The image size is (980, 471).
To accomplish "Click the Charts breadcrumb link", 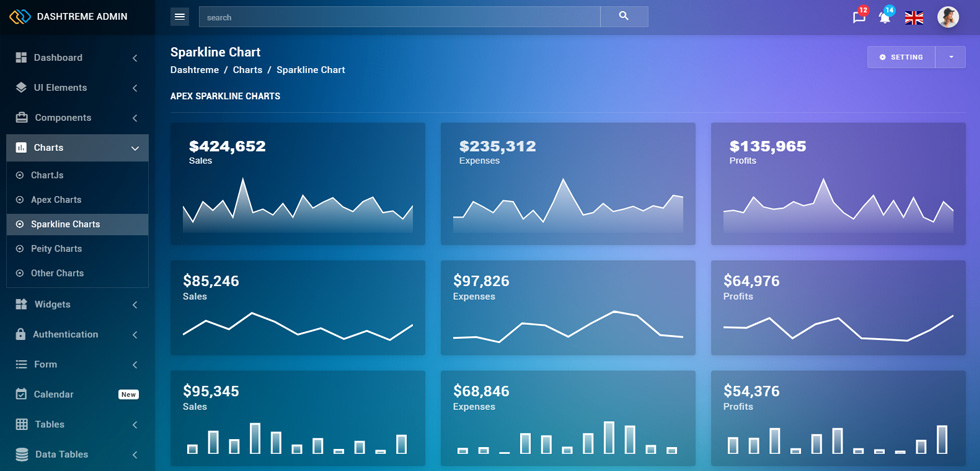I will [248, 70].
